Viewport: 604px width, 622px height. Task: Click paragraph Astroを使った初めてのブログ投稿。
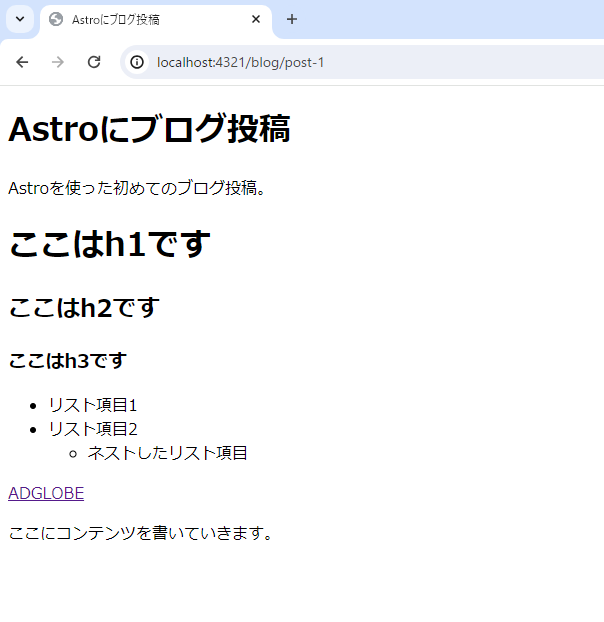(136, 188)
